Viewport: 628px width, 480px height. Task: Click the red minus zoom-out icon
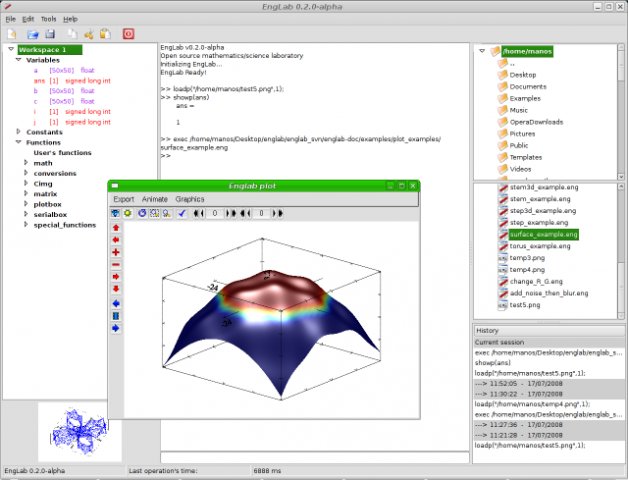click(116, 264)
